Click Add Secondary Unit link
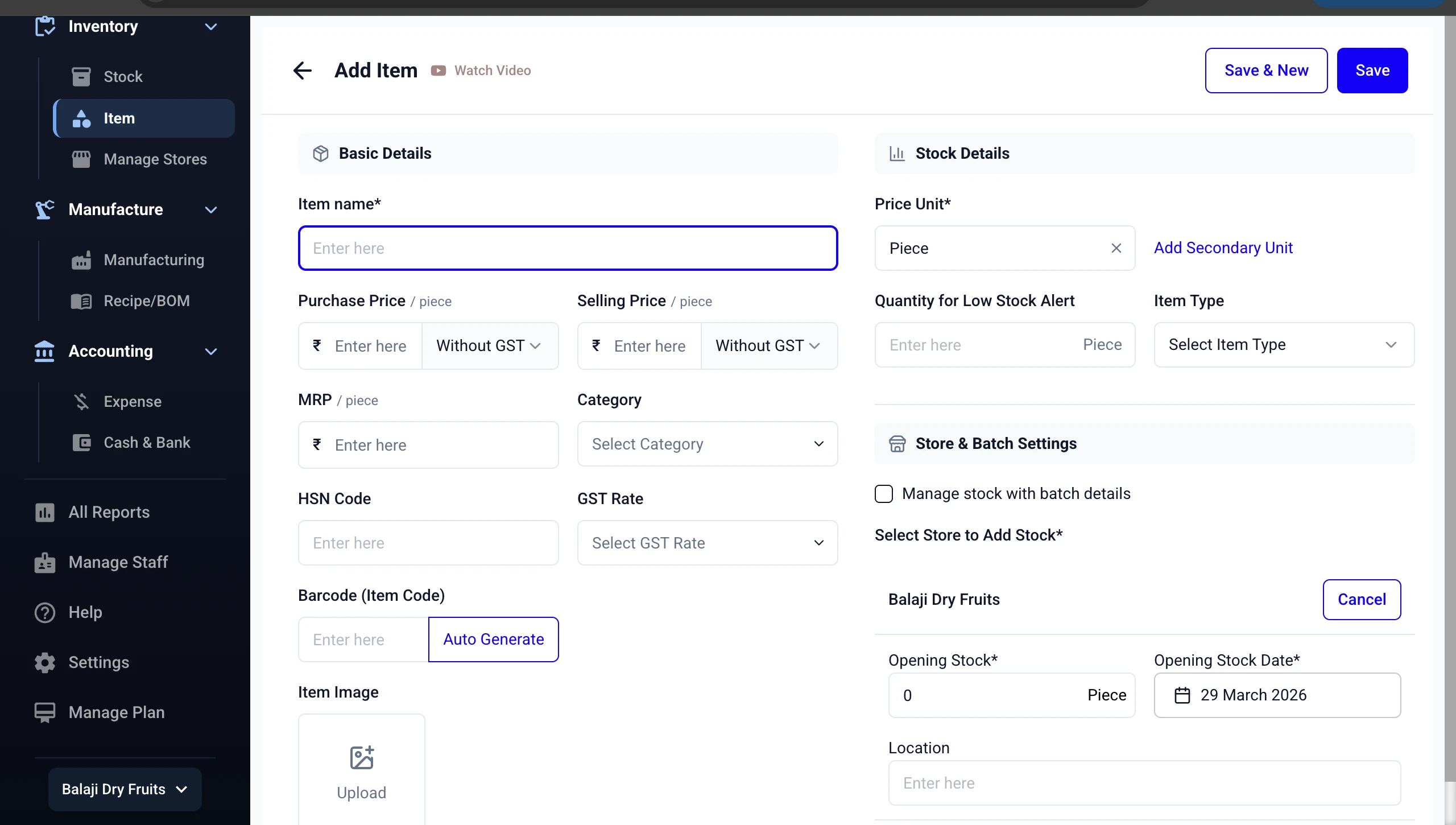The image size is (1456, 825). pos(1223,247)
